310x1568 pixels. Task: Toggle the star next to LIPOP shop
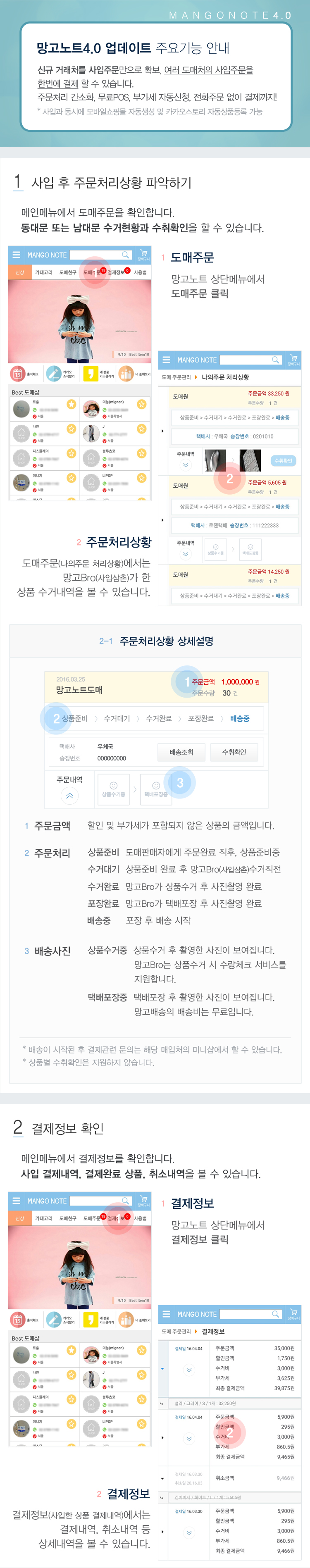pyautogui.click(x=141, y=478)
